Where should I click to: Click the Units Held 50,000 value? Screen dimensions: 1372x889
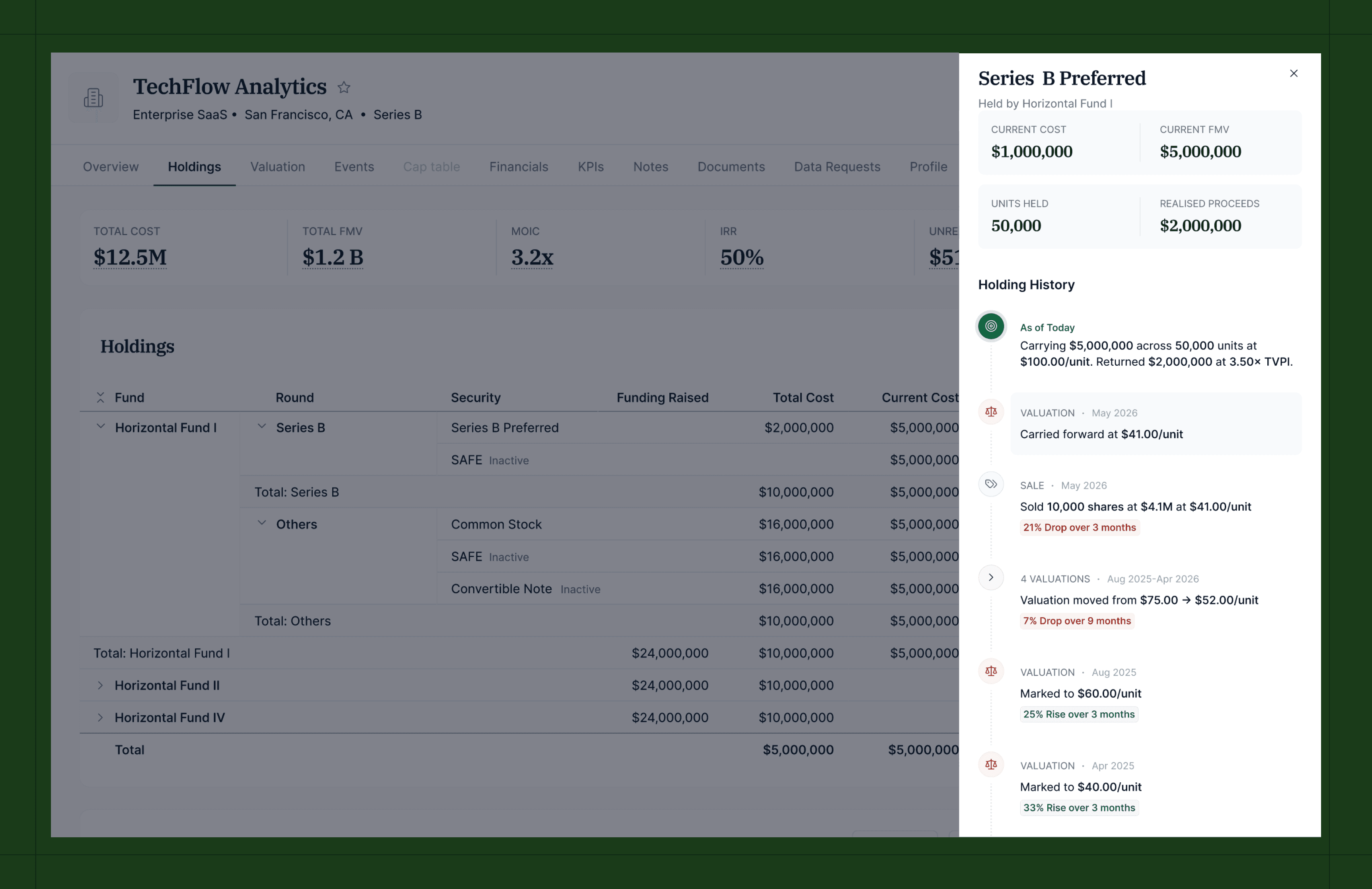coord(1016,225)
